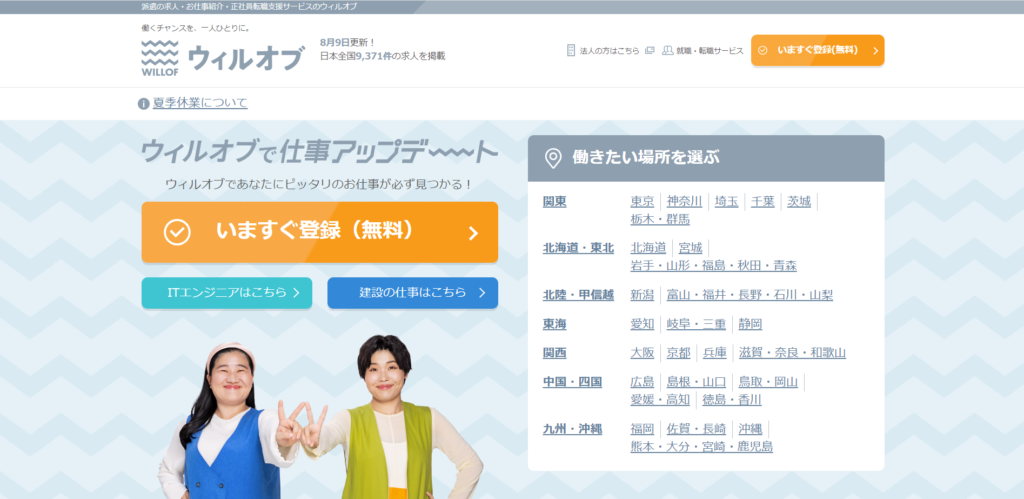Click the arrow on ITエンジニアはこちら button
This screenshot has width=1024, height=499.
tap(296, 293)
